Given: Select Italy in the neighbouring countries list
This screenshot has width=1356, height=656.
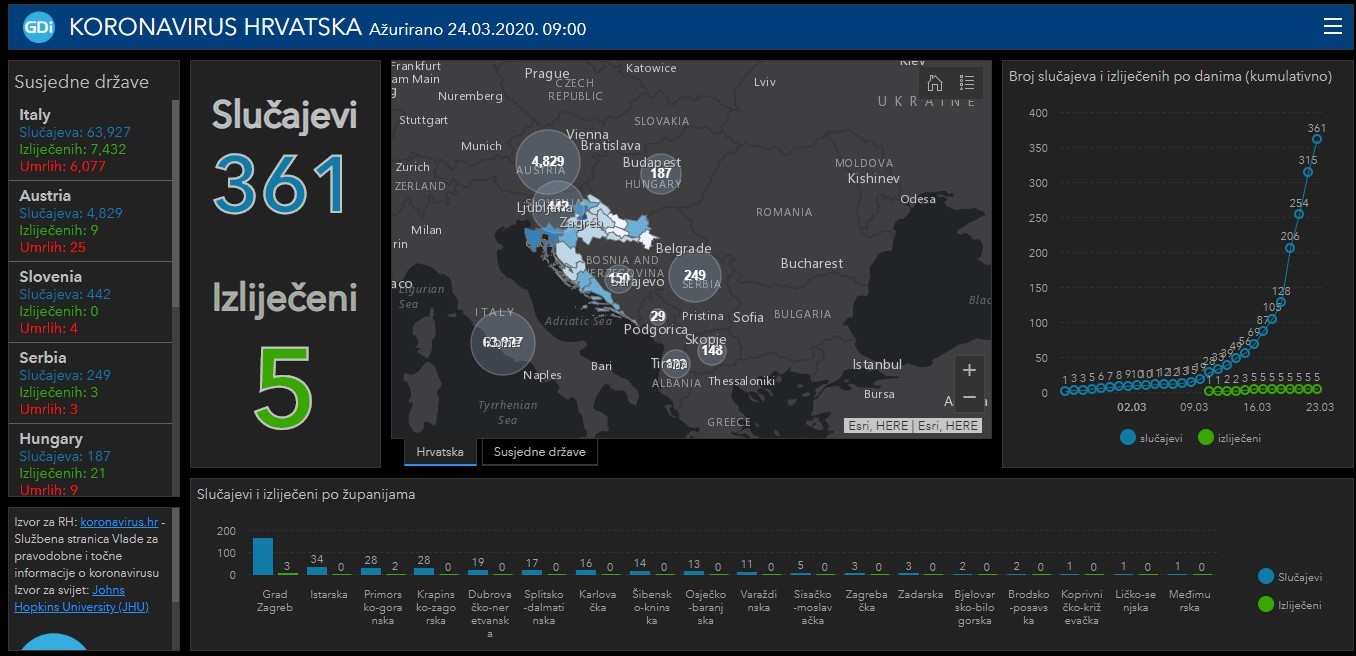Looking at the screenshot, I should pos(91,140).
